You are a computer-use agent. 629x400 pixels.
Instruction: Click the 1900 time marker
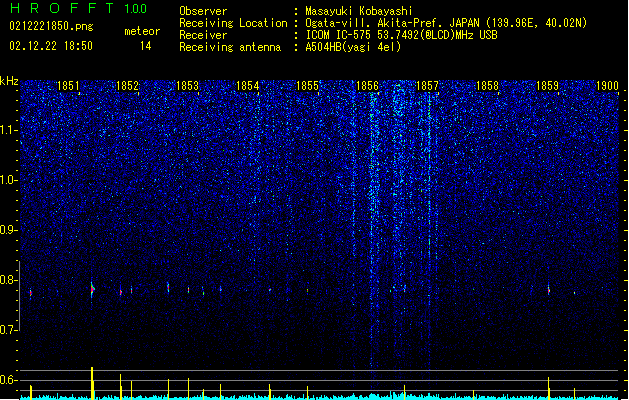pyautogui.click(x=607, y=85)
